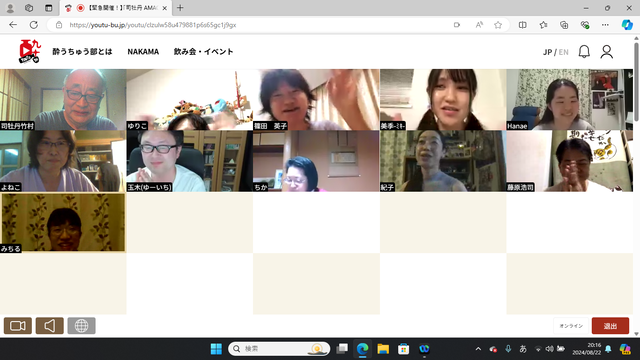
Task: Open browser Settings and more menu
Action: [x=605, y=25]
